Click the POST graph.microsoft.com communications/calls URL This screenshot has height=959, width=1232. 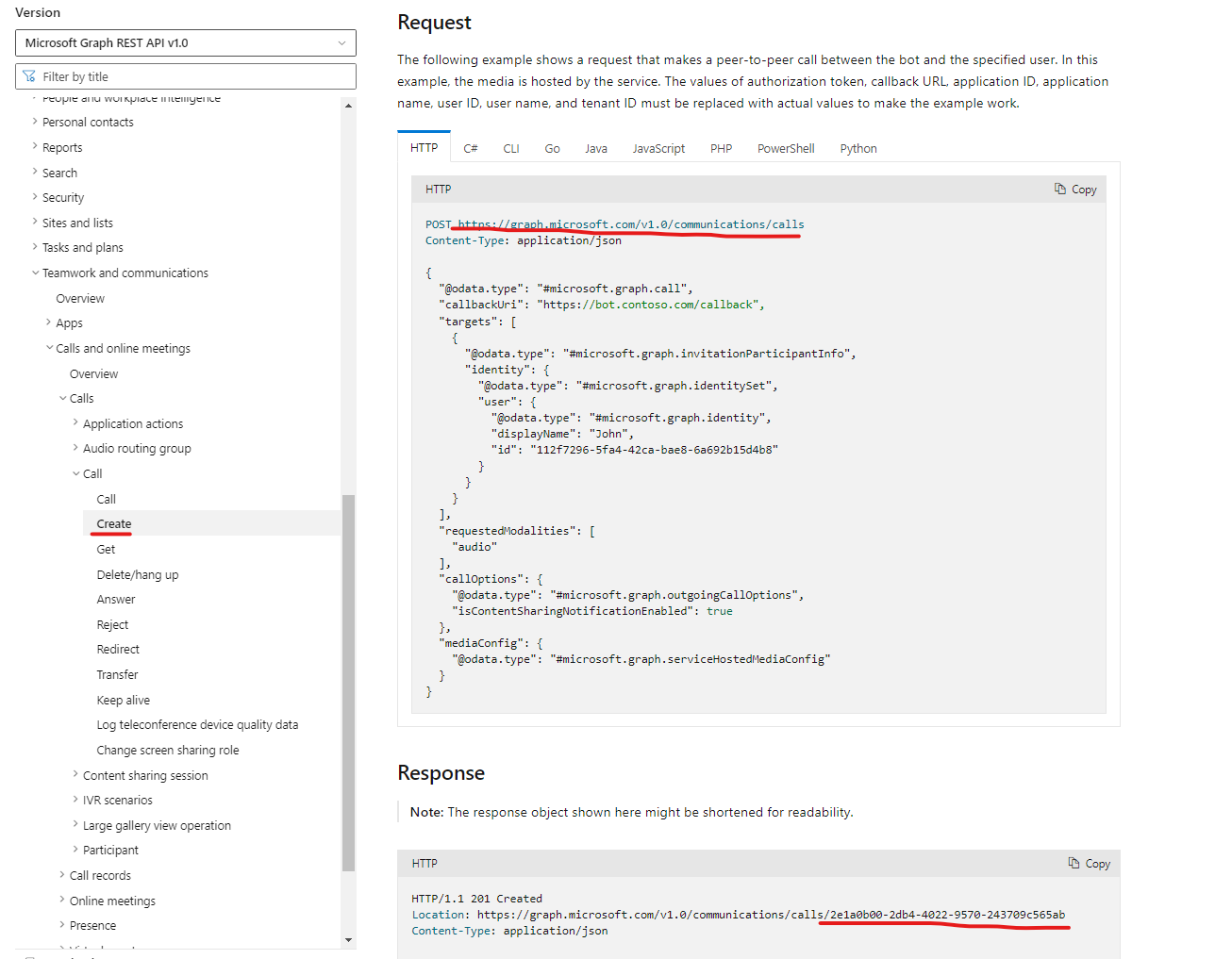[631, 224]
